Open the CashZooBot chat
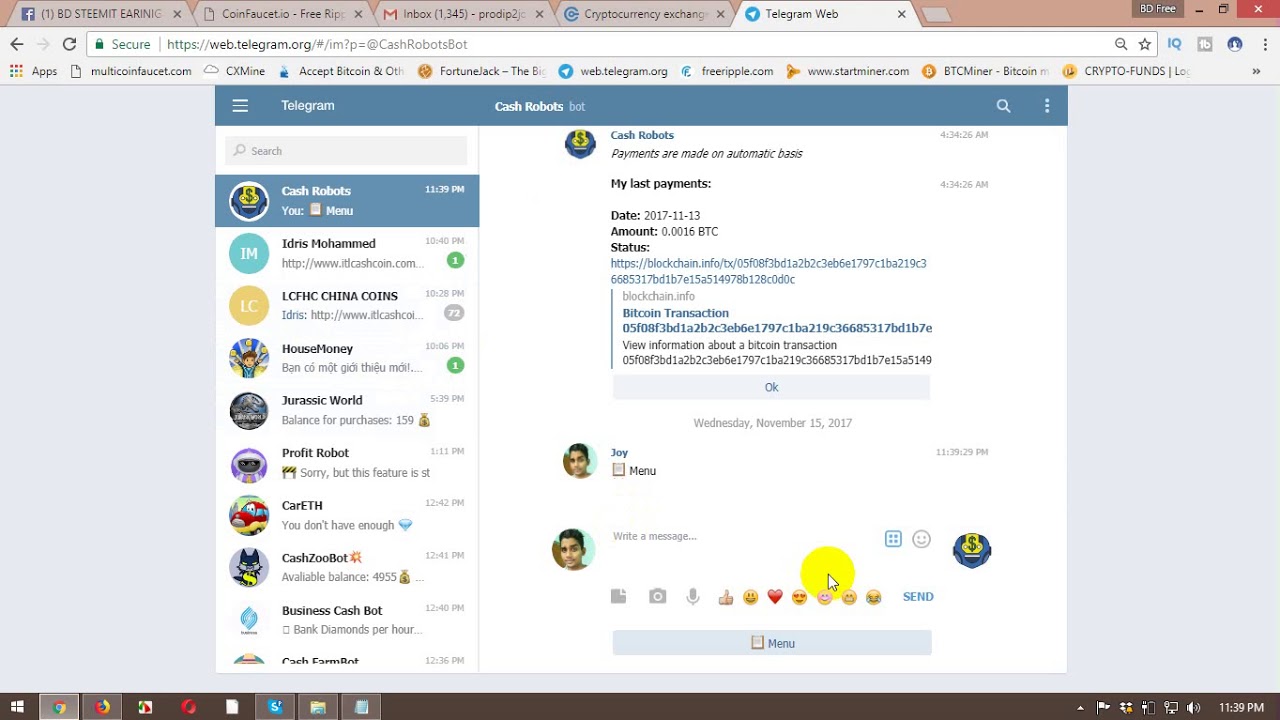The height and width of the screenshot is (720, 1280). (347, 568)
